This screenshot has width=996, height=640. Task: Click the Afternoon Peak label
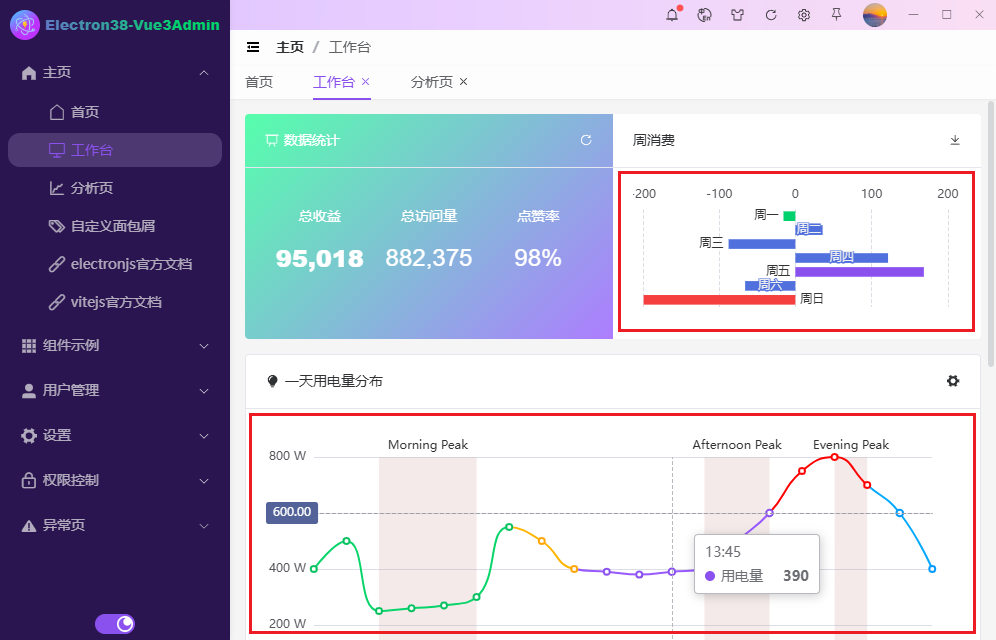(x=737, y=445)
